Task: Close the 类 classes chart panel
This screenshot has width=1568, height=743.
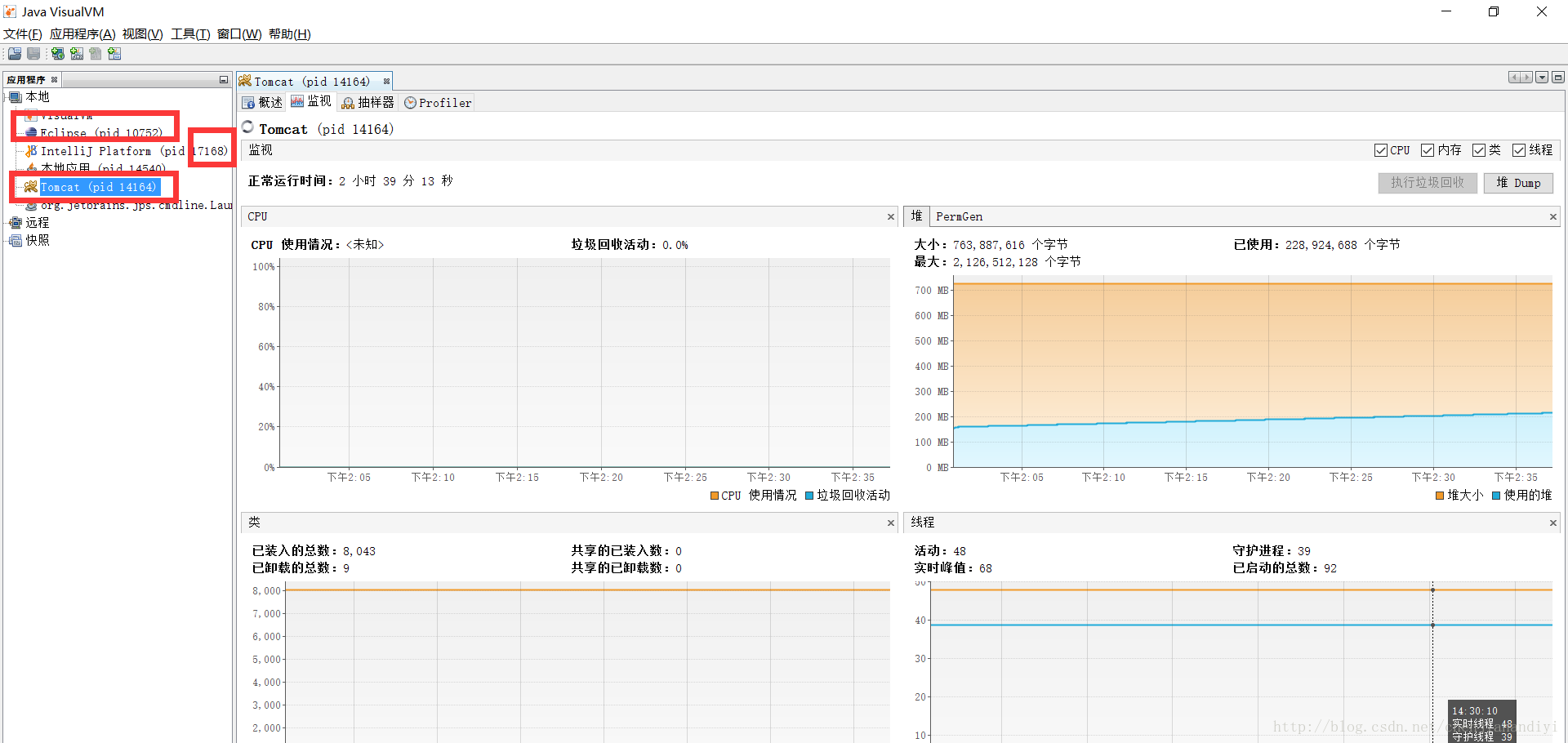Action: tap(891, 523)
